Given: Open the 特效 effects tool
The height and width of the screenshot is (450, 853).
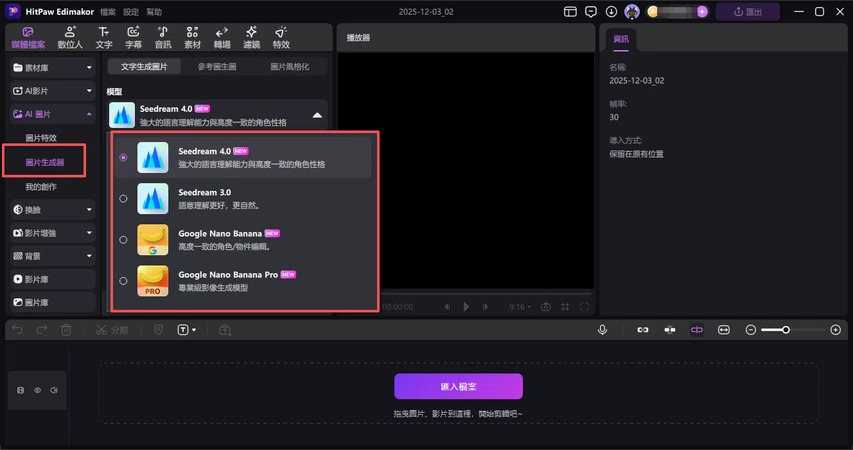Looking at the screenshot, I should coord(281,38).
